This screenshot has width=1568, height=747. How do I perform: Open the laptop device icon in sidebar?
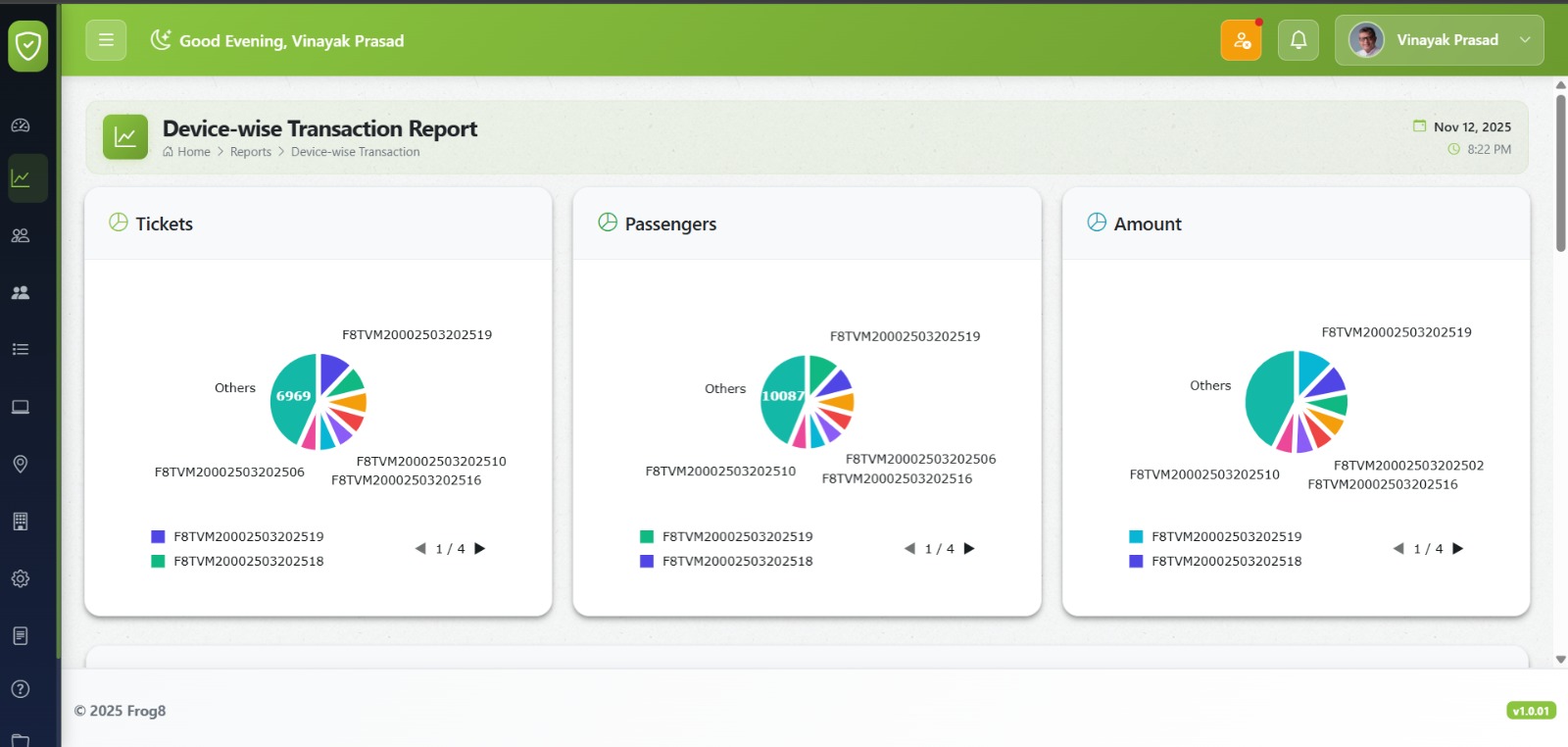[21, 407]
